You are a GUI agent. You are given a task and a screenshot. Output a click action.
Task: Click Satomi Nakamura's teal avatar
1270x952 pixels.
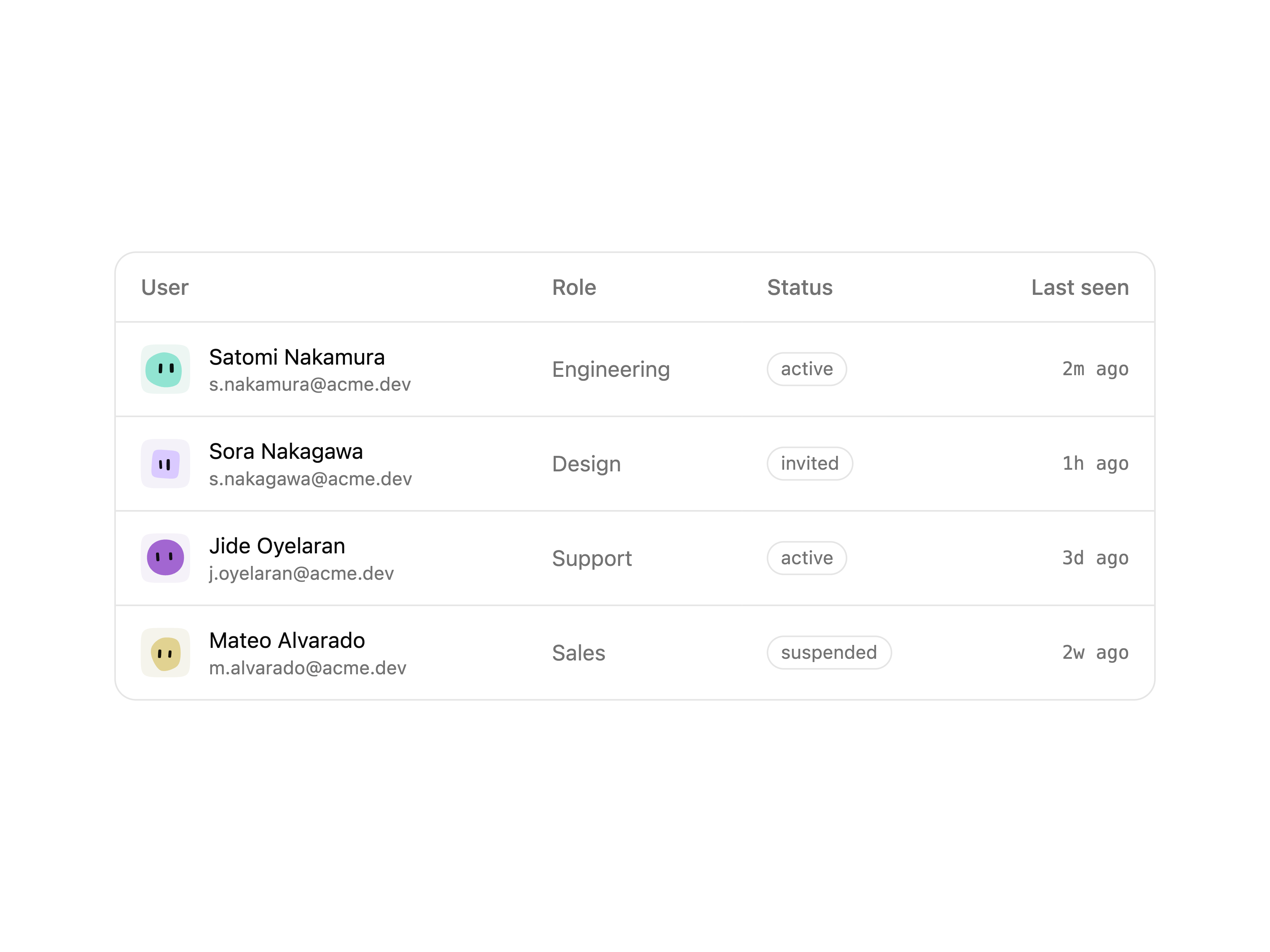(165, 369)
